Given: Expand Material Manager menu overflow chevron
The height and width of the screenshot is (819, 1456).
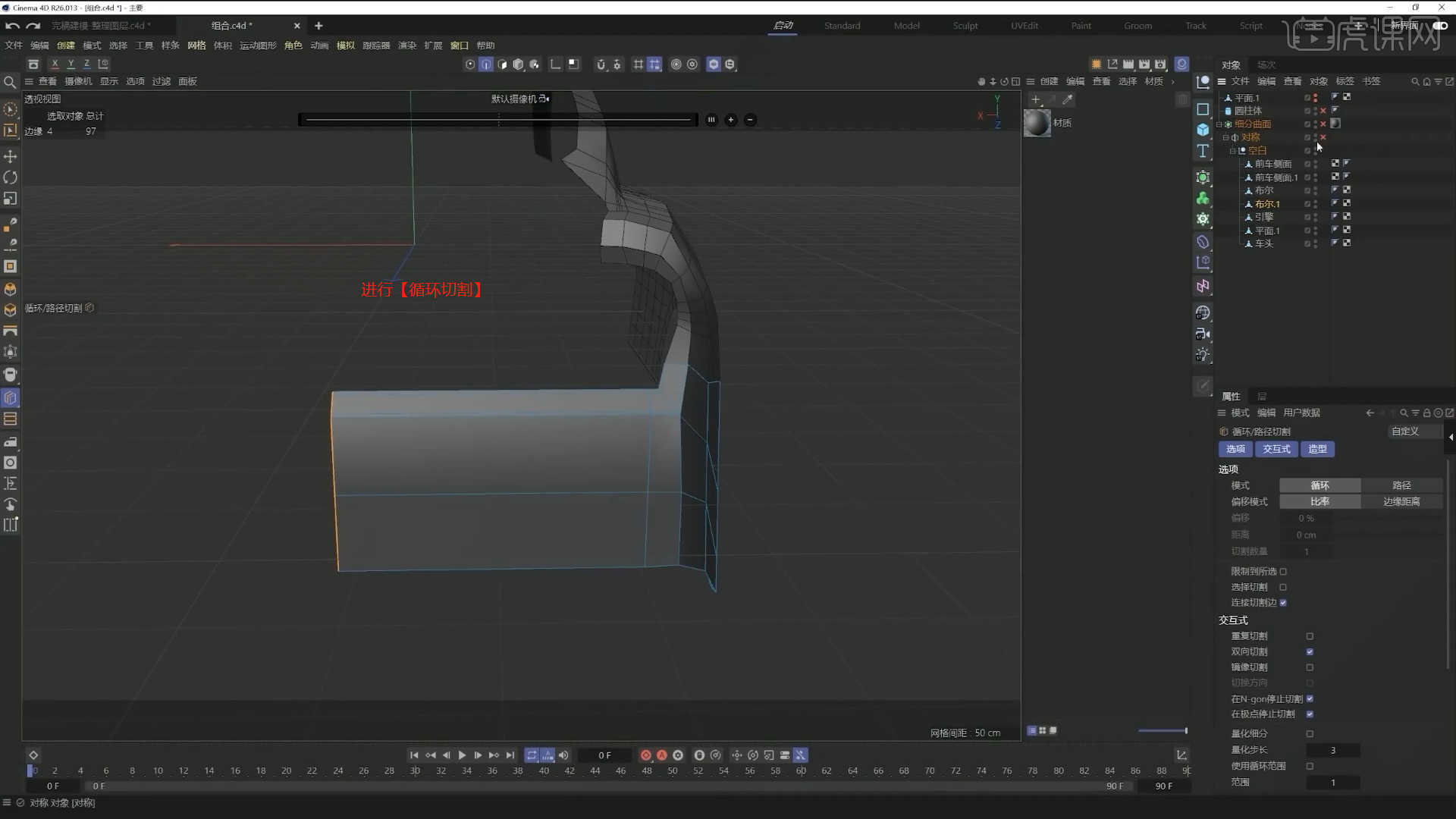Looking at the screenshot, I should tap(1173, 81).
